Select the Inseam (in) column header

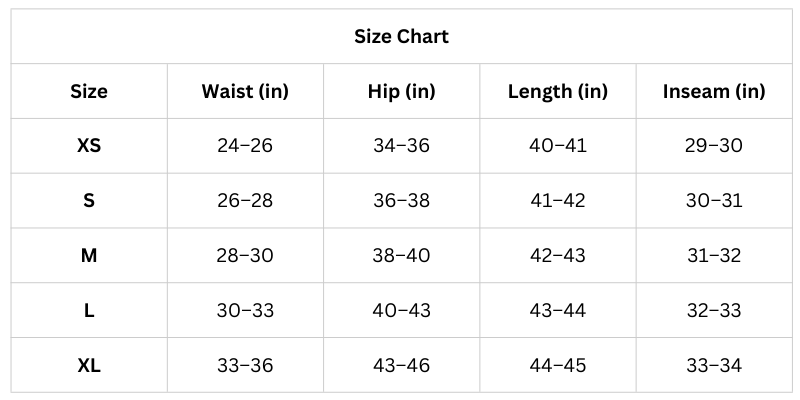tap(714, 92)
